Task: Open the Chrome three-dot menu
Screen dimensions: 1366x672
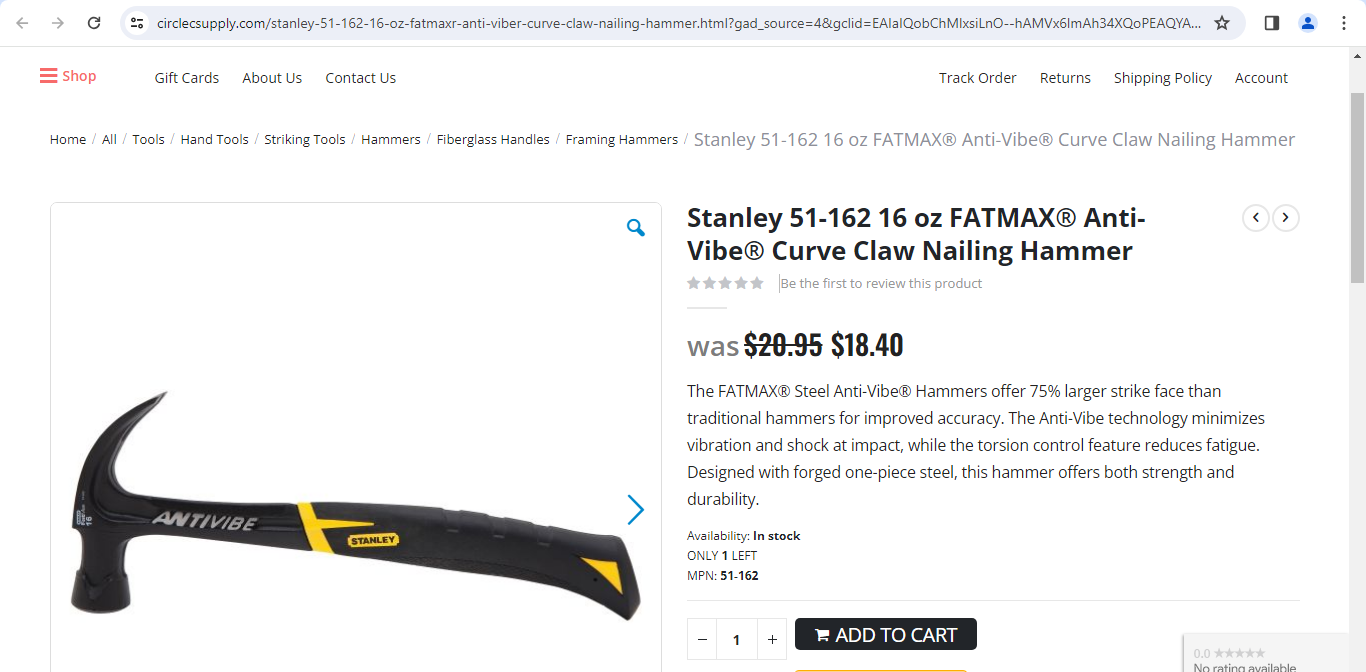Action: coord(1344,22)
